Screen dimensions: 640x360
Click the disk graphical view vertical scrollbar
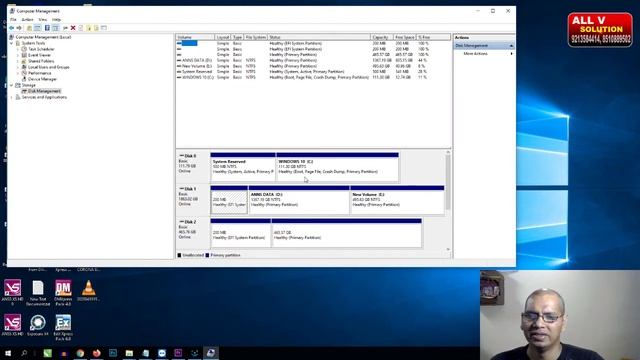pos(448,182)
